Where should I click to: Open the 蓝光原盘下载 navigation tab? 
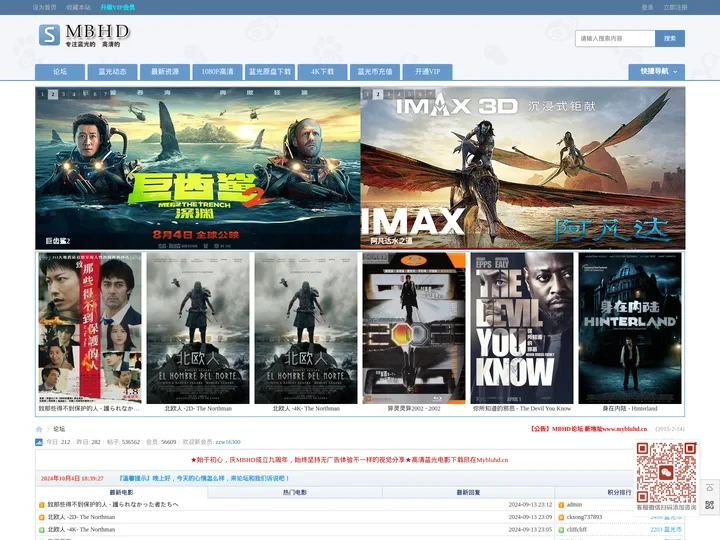270,72
